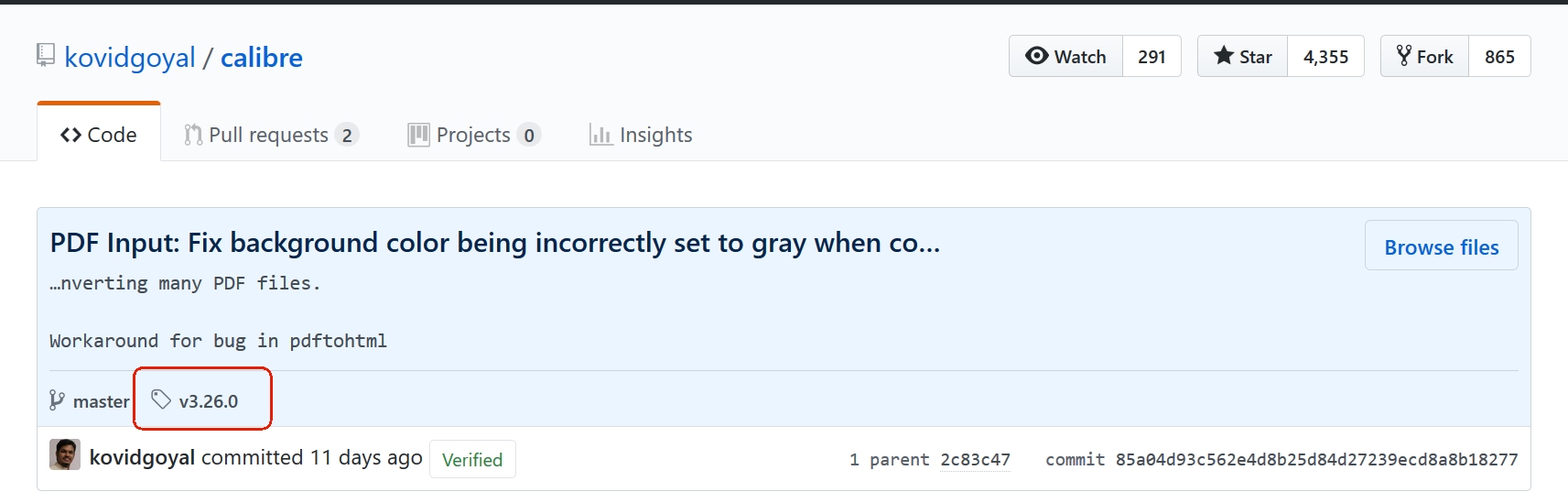Click the tag icon beside v3.26.0

pyautogui.click(x=161, y=399)
